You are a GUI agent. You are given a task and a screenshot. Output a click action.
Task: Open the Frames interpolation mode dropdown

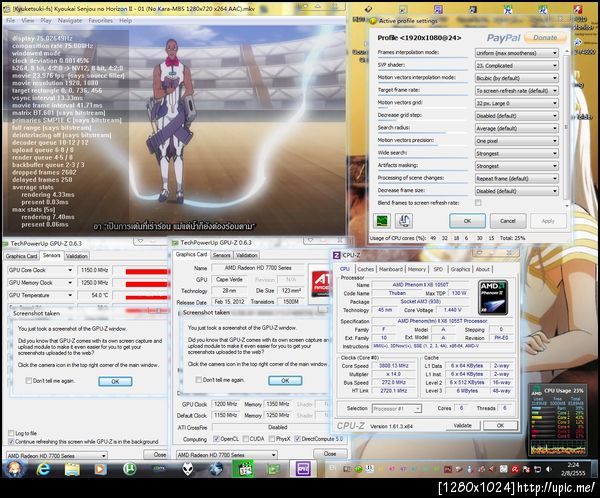(517, 53)
